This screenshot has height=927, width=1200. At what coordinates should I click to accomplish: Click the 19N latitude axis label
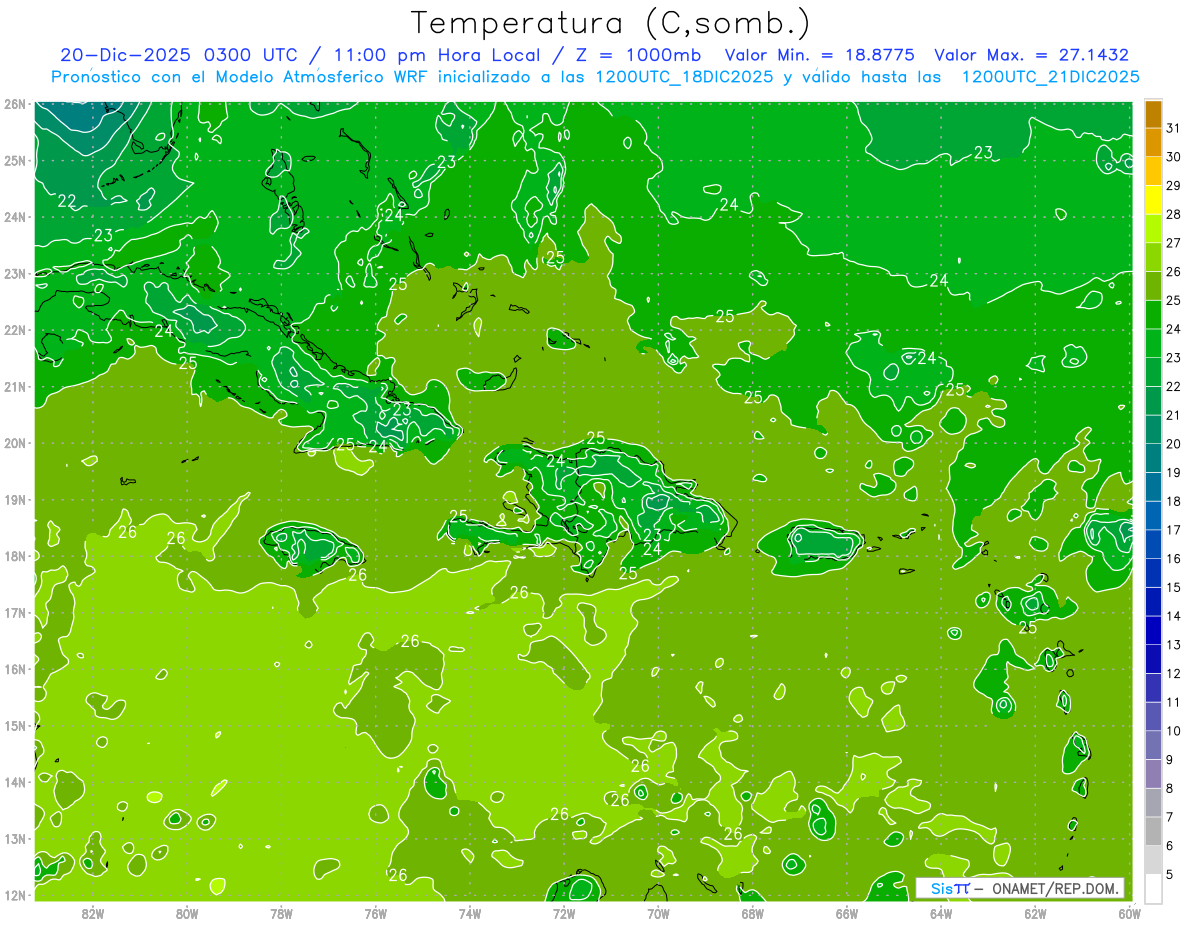pyautogui.click(x=13, y=499)
